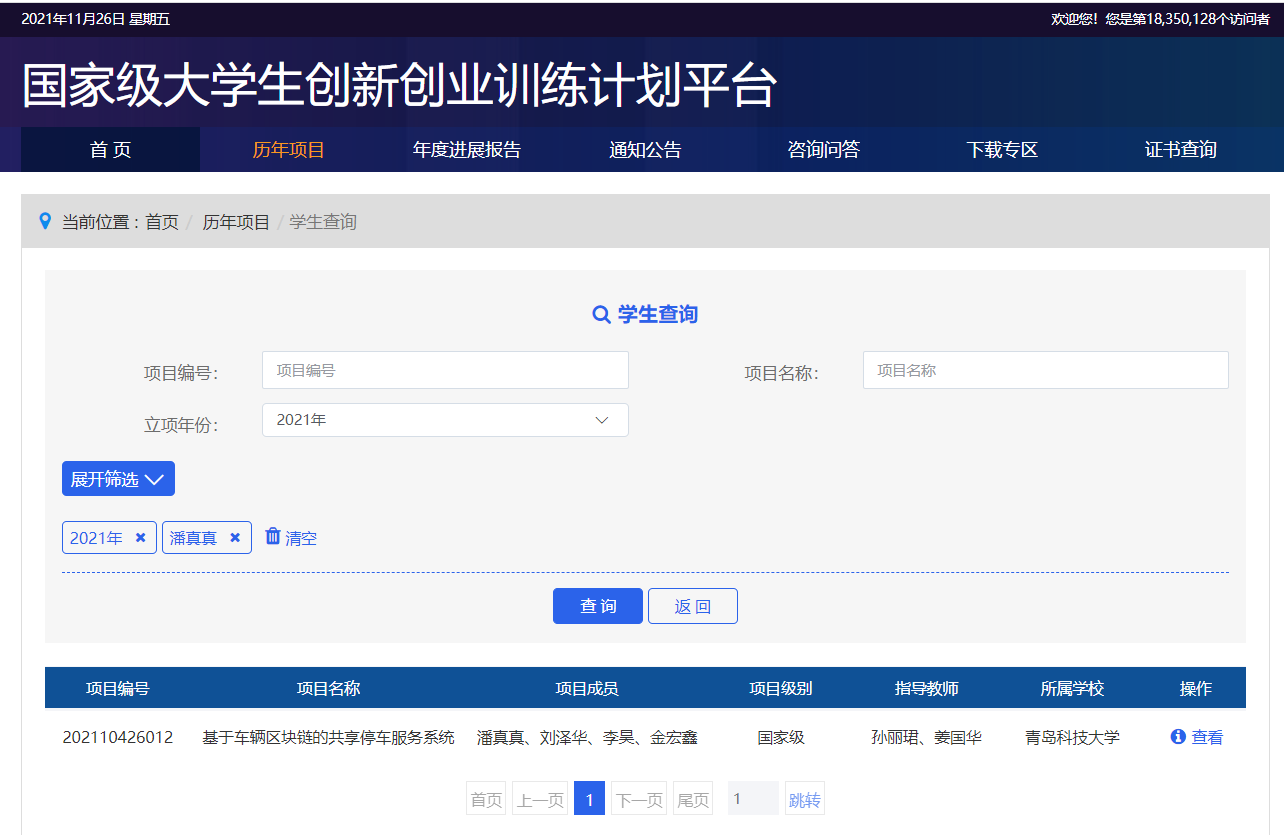This screenshot has height=840, width=1284.
Task: Expand the 展开筛选 filter panel
Action: [x=118, y=479]
